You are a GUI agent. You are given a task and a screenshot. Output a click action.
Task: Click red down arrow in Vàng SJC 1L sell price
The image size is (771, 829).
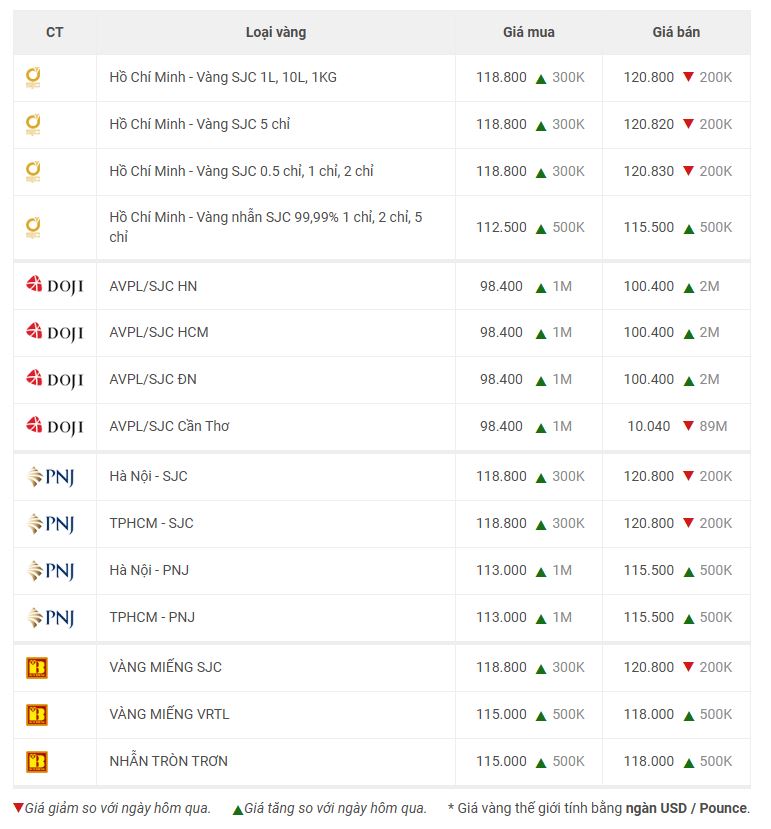point(688,77)
